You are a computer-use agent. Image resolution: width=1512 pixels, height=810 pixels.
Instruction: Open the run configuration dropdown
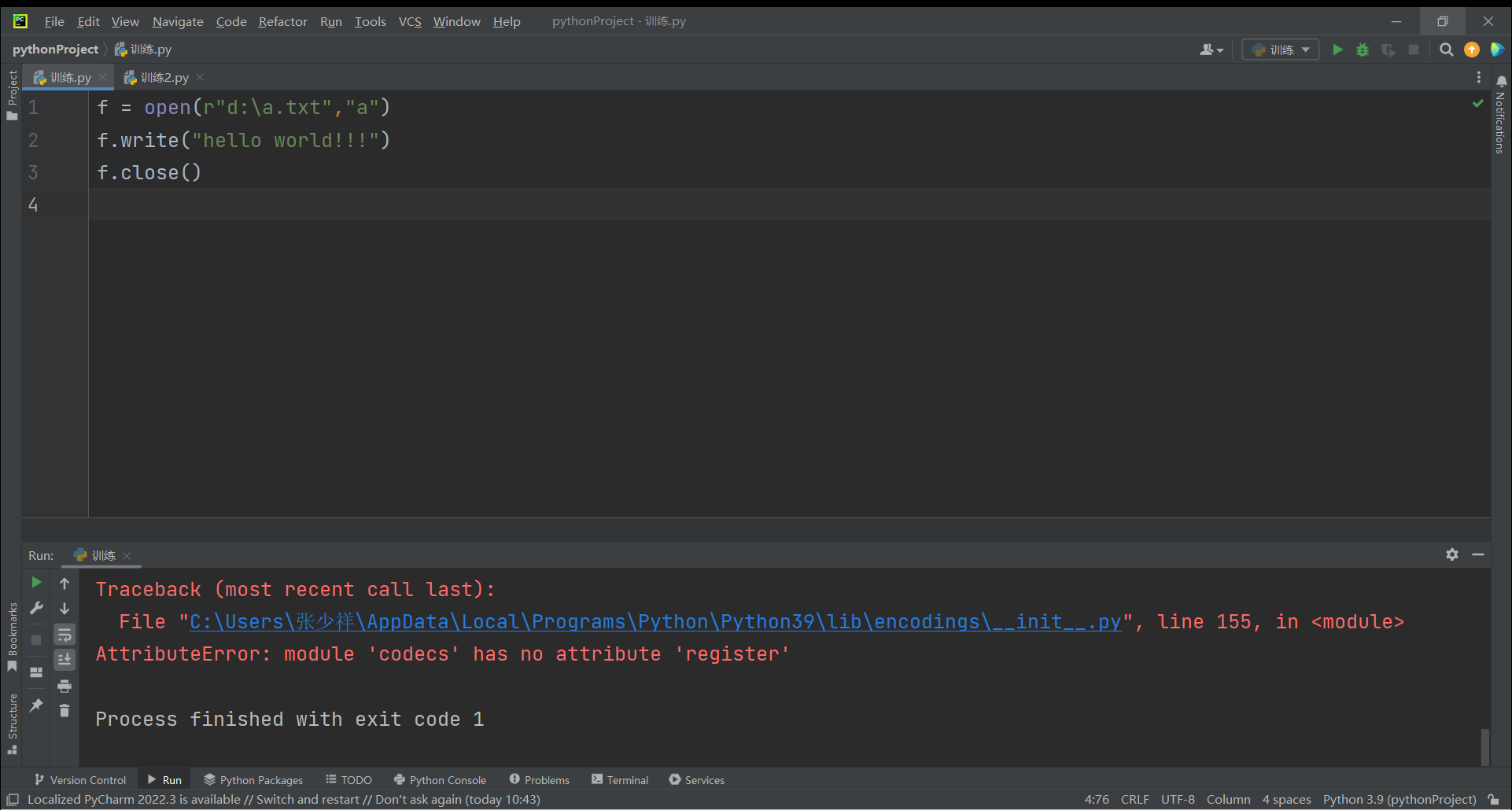(1281, 50)
